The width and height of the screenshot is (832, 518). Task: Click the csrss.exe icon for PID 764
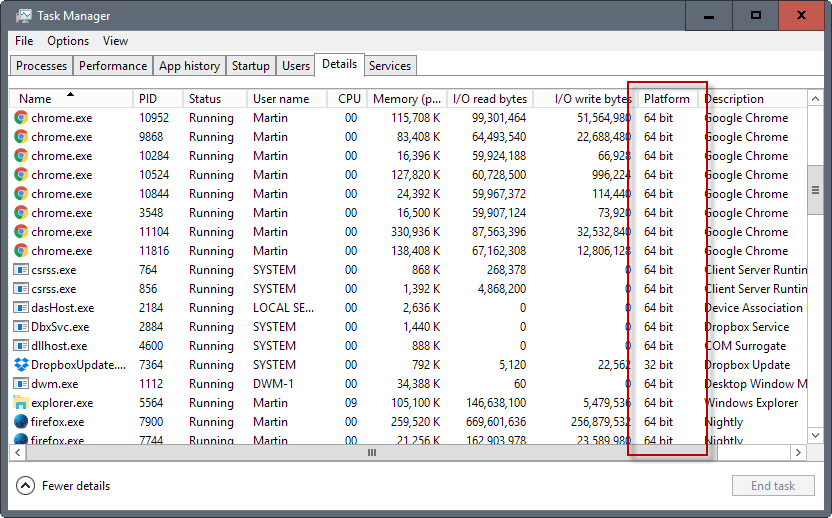click(21, 270)
